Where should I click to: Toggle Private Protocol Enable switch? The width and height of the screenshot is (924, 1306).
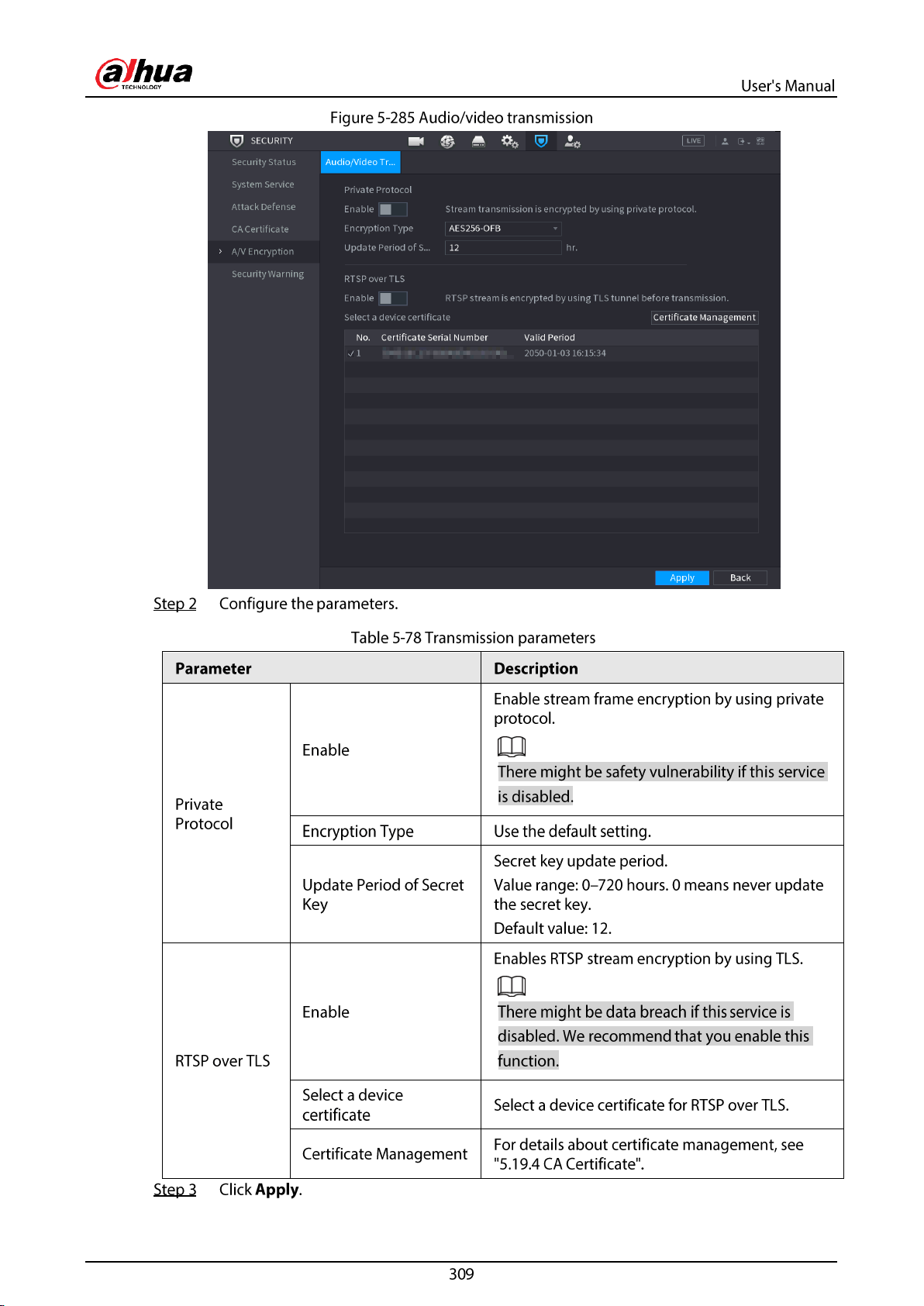pos(393,209)
